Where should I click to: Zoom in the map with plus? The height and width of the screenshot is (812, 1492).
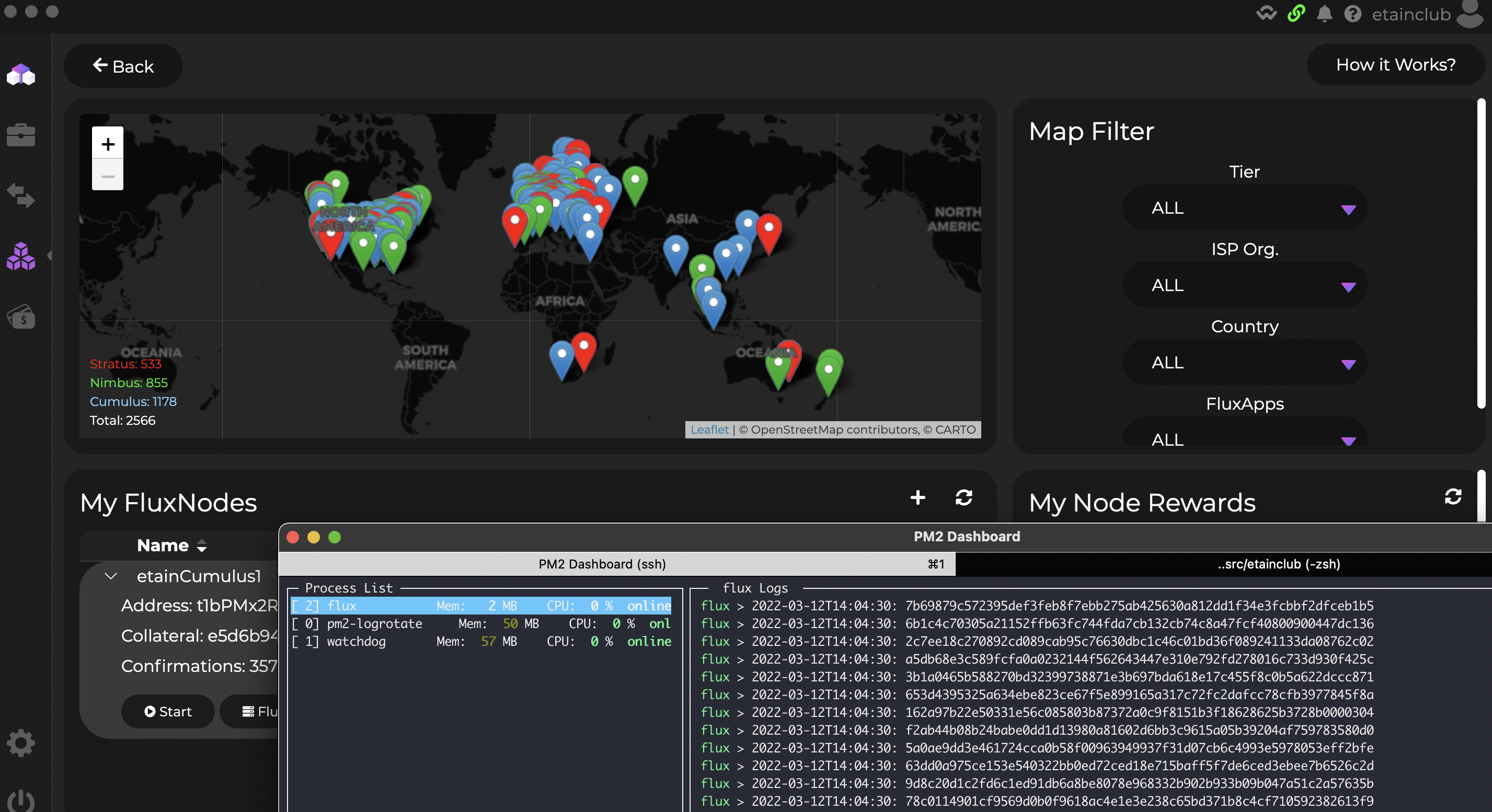pos(108,144)
